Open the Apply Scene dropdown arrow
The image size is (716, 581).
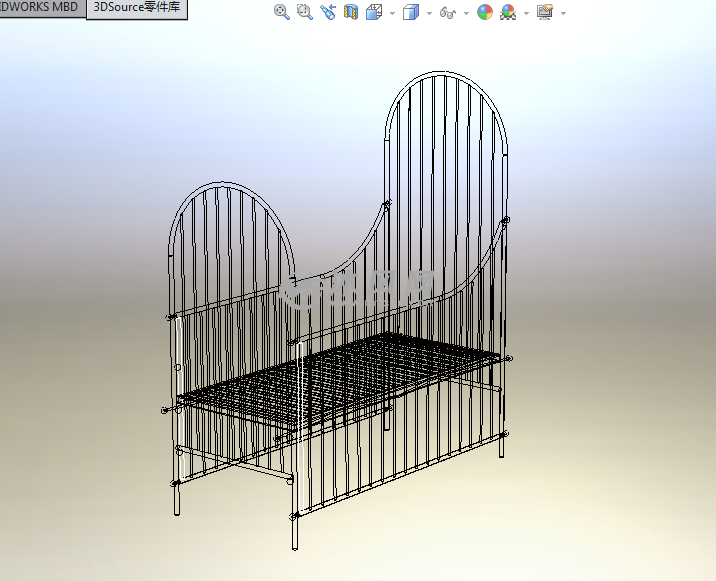[x=526, y=13]
